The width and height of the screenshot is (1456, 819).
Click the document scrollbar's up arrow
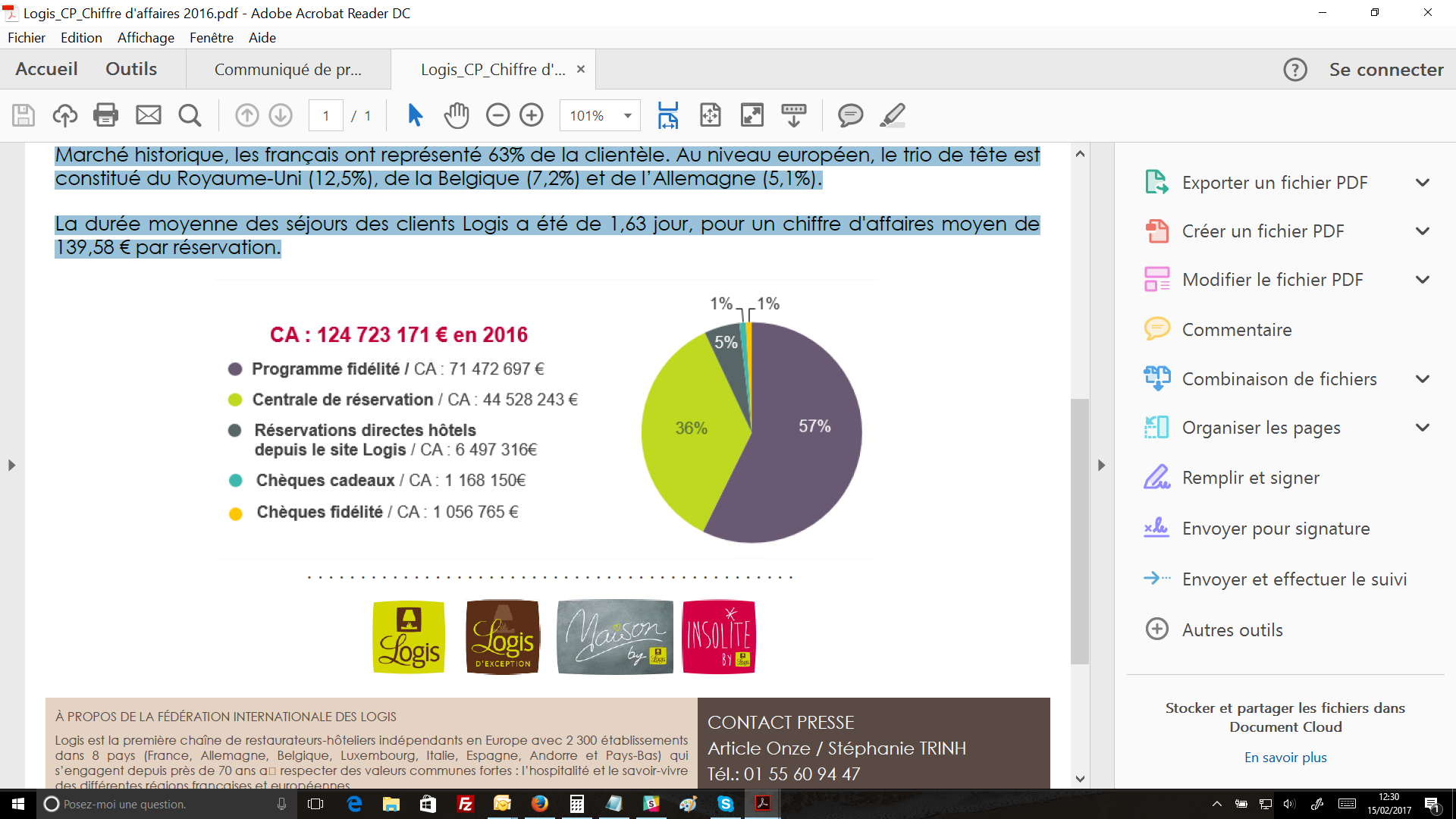click(x=1080, y=154)
